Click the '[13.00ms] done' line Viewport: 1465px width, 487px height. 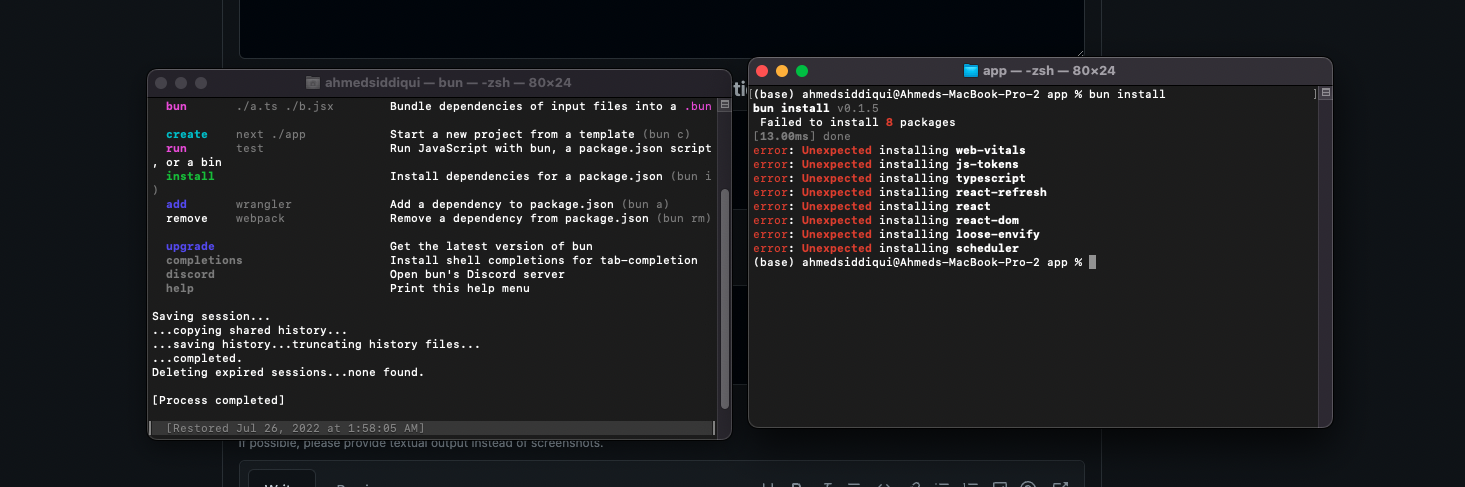click(x=802, y=136)
